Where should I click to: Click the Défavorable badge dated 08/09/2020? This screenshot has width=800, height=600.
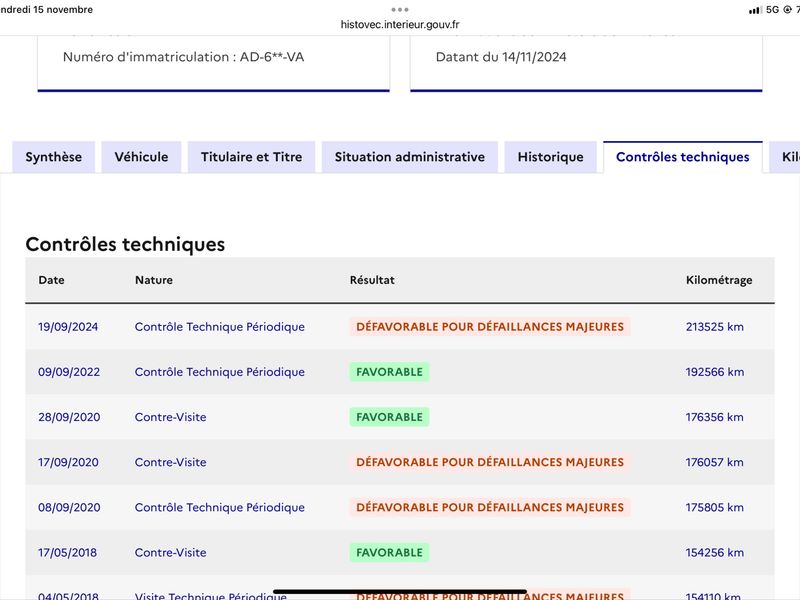point(490,508)
